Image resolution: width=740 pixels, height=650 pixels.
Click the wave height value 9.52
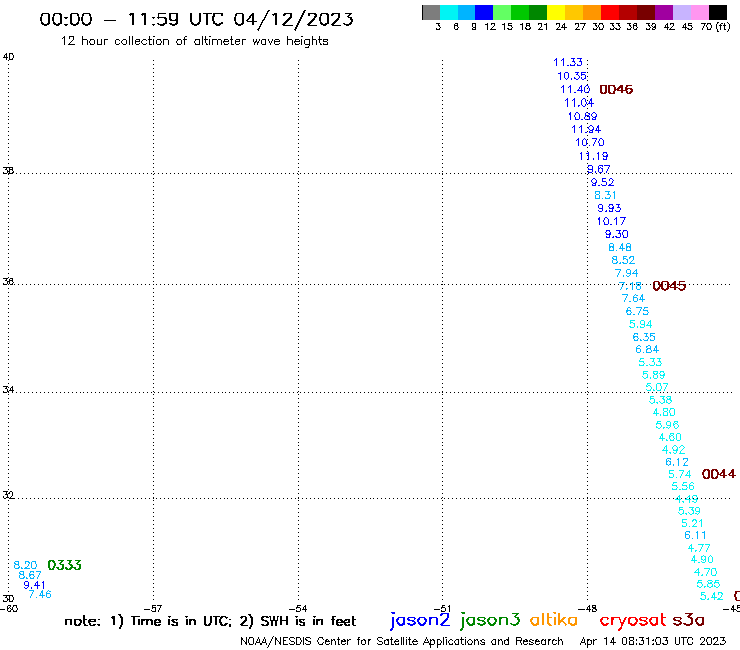pos(602,182)
